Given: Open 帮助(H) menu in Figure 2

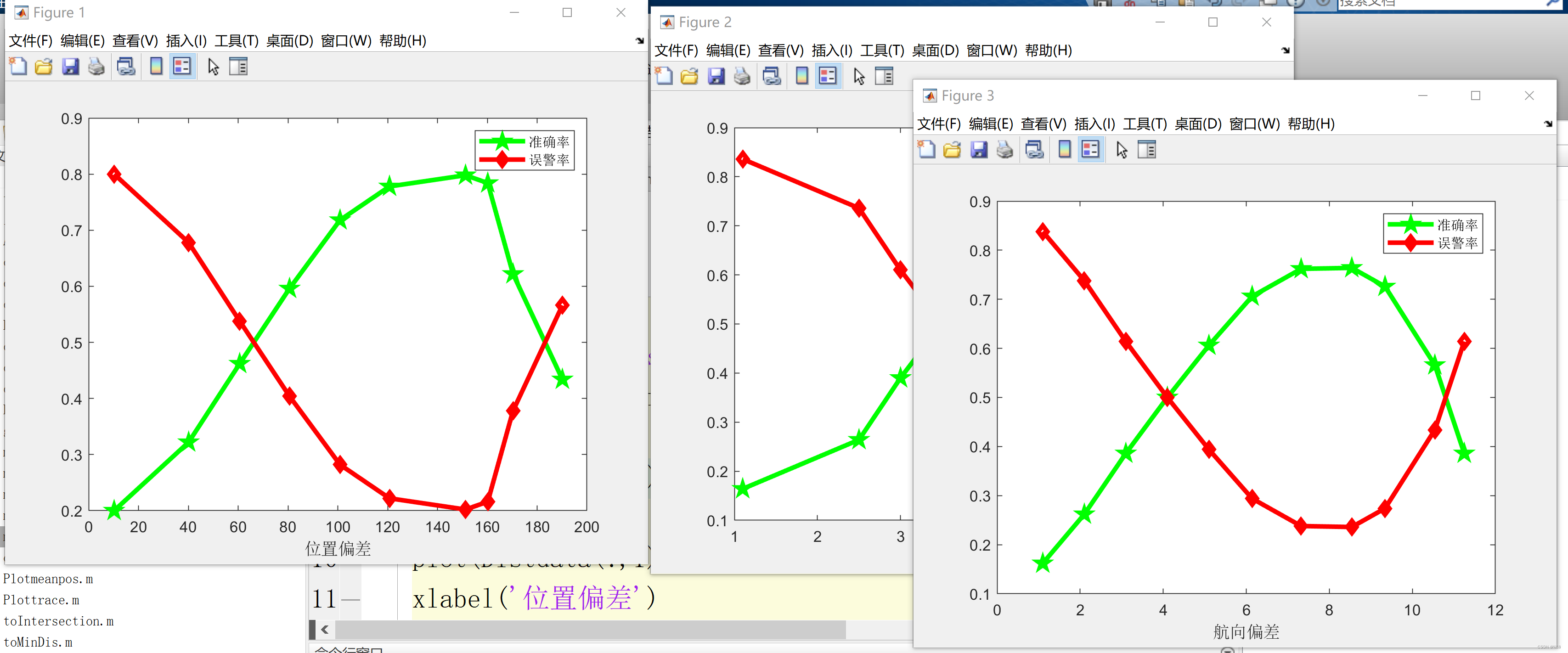Looking at the screenshot, I should (1049, 51).
